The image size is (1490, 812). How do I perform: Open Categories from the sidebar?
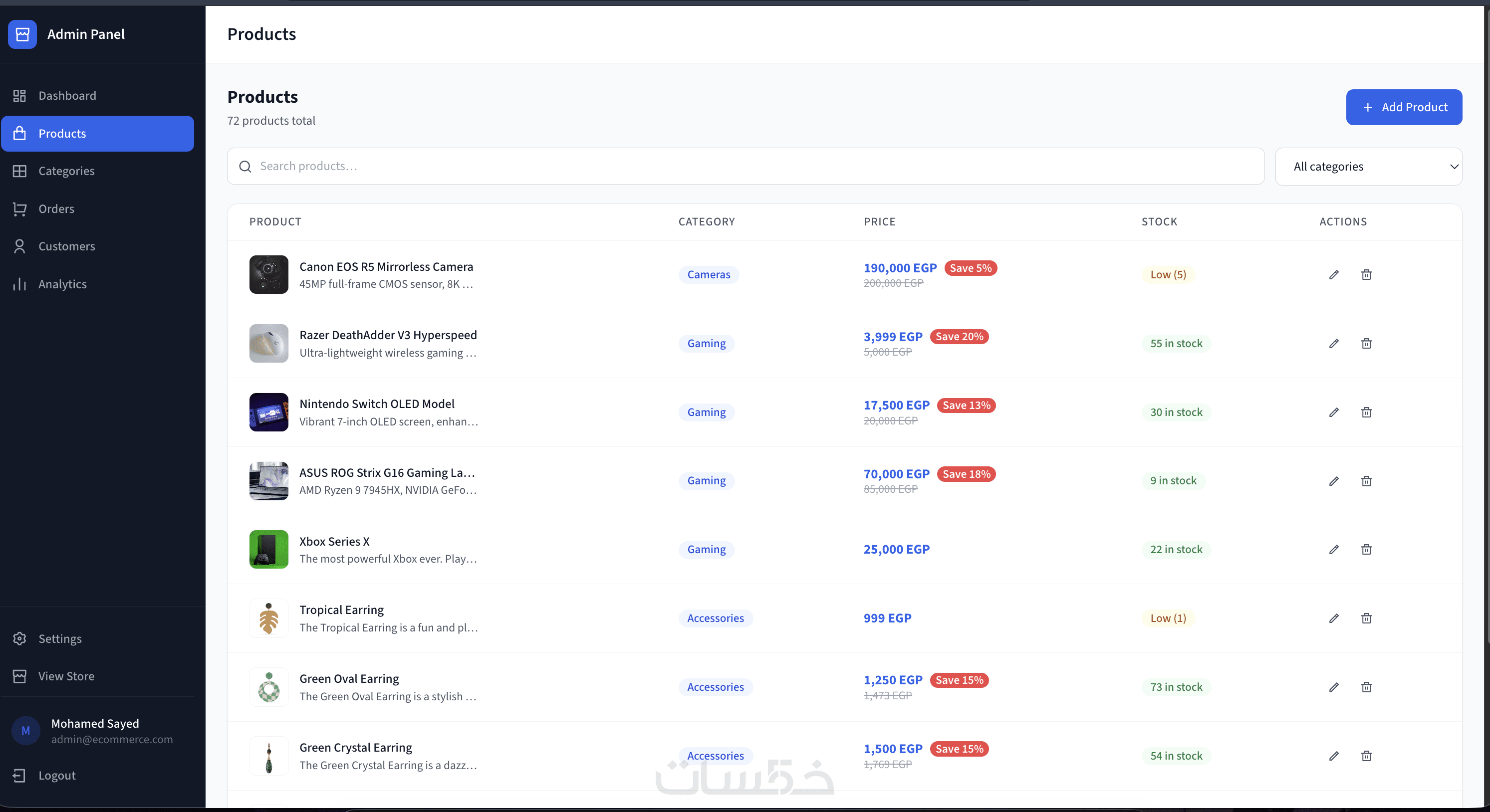tap(97, 171)
